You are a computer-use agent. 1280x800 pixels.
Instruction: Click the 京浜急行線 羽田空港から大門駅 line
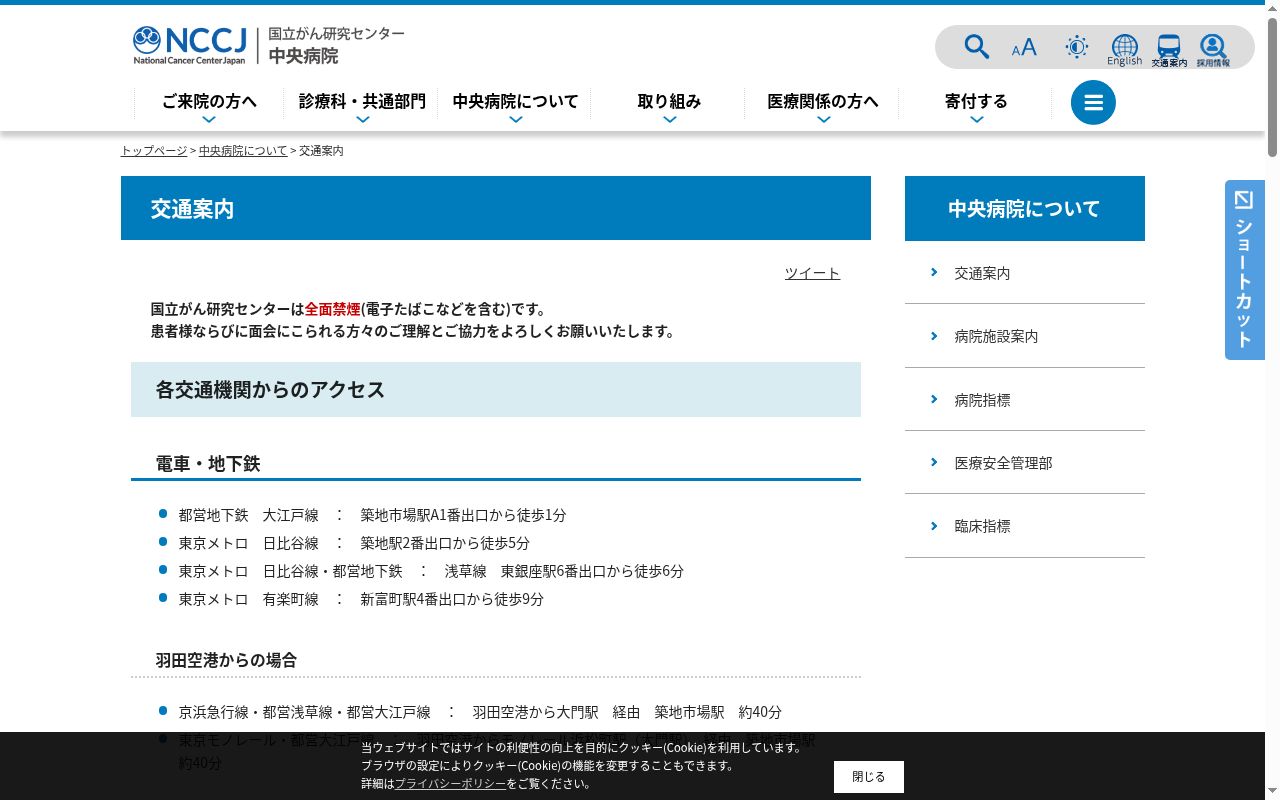480,712
